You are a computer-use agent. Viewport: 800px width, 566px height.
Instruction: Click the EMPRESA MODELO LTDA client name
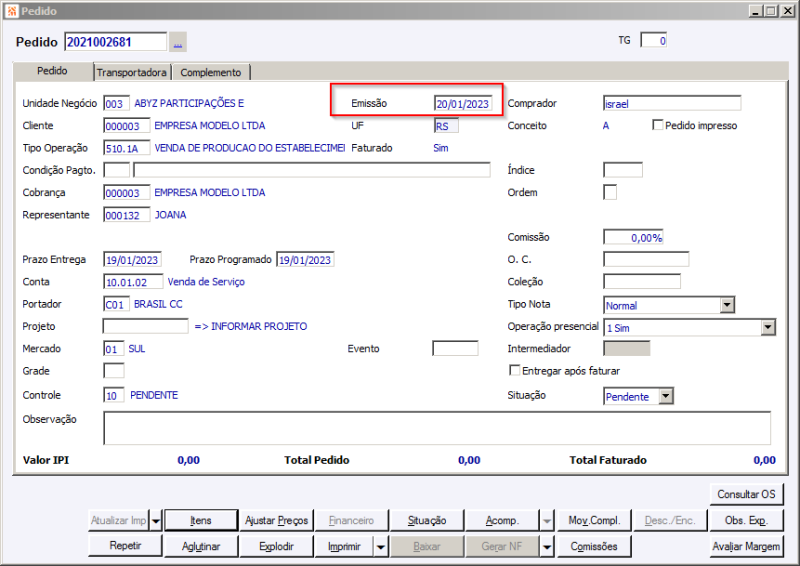click(x=210, y=126)
